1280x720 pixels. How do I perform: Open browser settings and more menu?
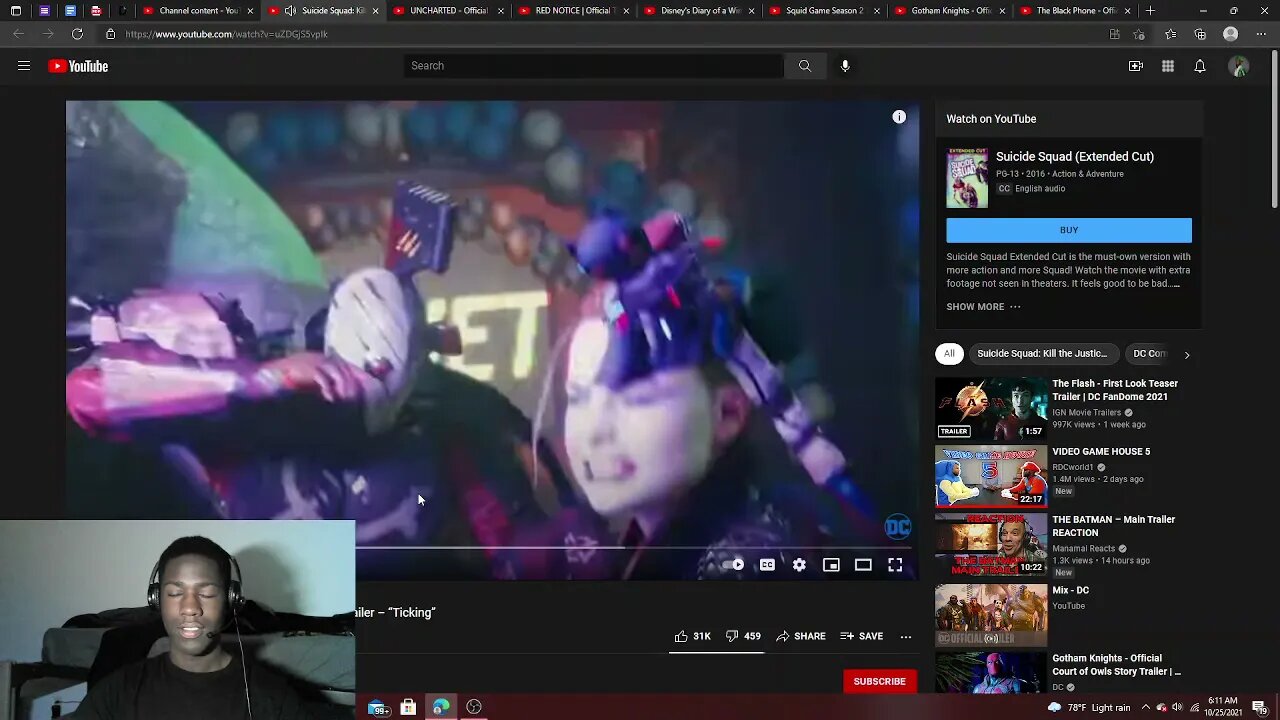pos(1261,34)
